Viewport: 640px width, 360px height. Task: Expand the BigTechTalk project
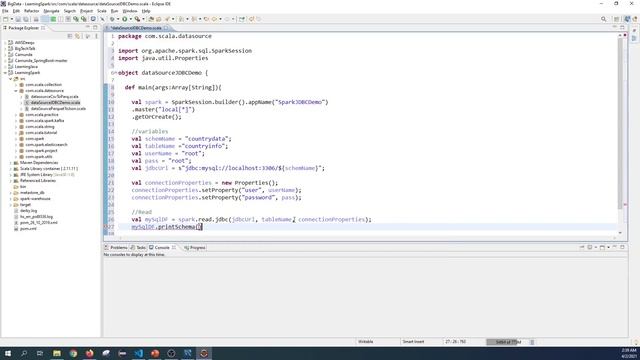pyautogui.click(x=5, y=49)
